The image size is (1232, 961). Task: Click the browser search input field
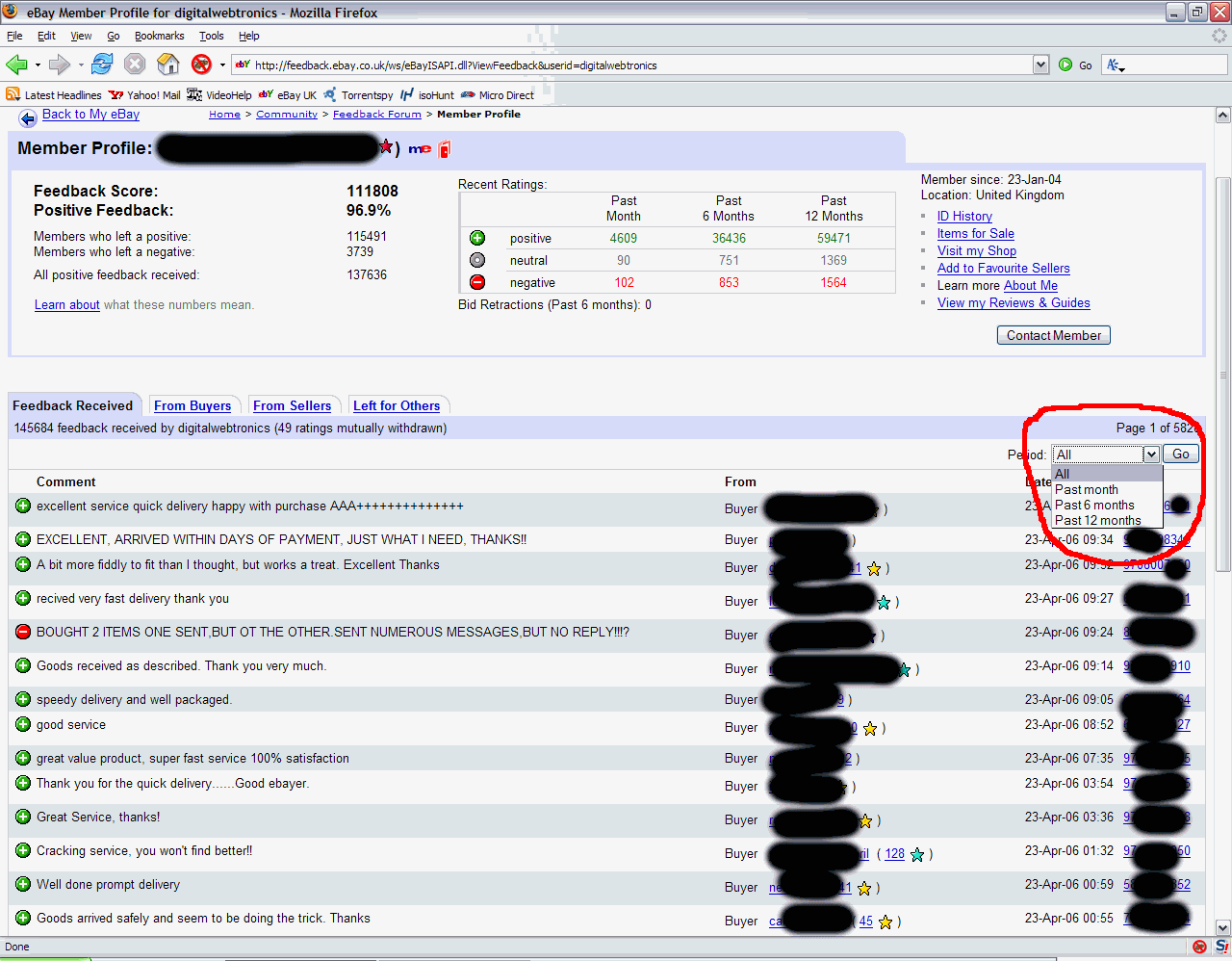tap(1176, 65)
